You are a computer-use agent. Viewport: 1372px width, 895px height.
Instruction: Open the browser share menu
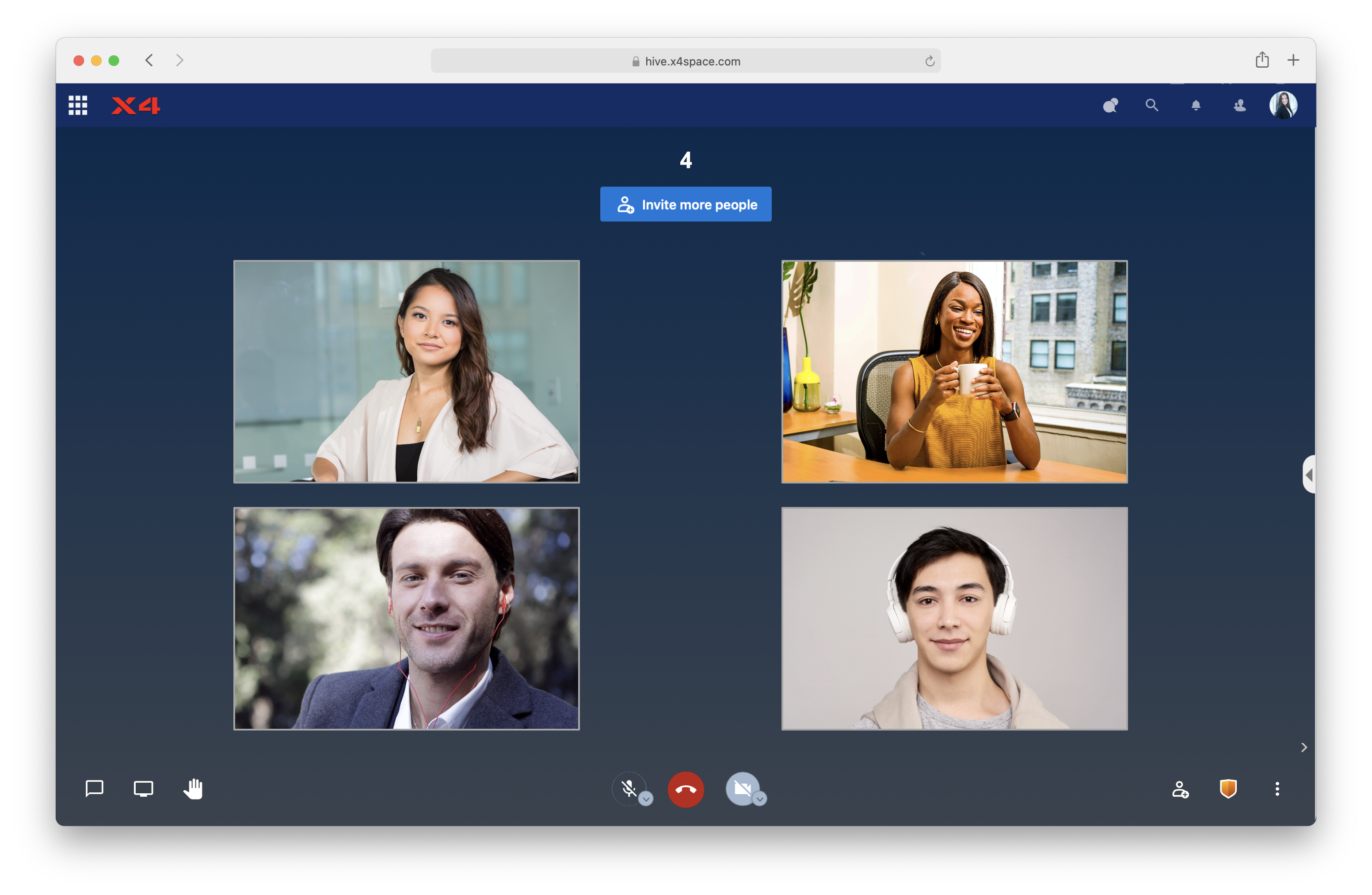(1262, 60)
